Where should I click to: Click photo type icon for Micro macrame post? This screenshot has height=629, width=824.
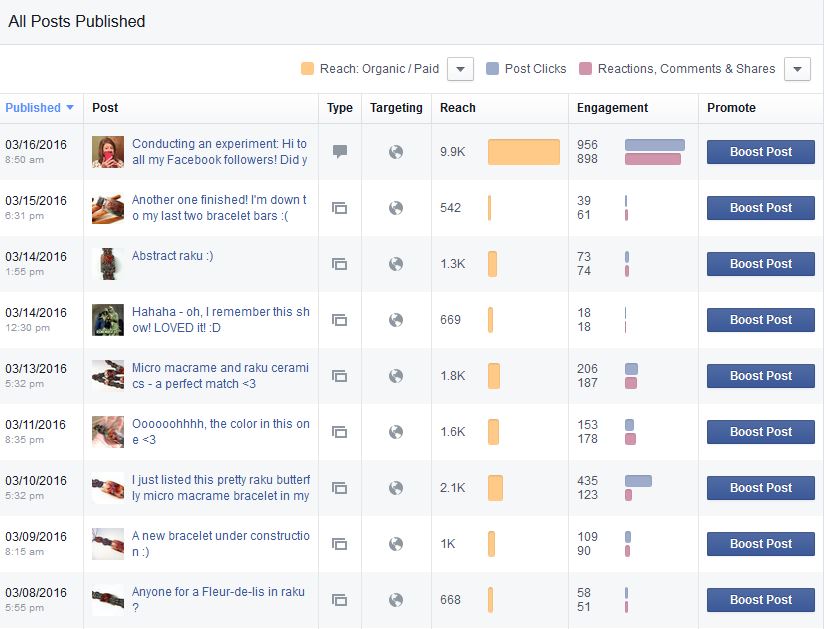(339, 376)
